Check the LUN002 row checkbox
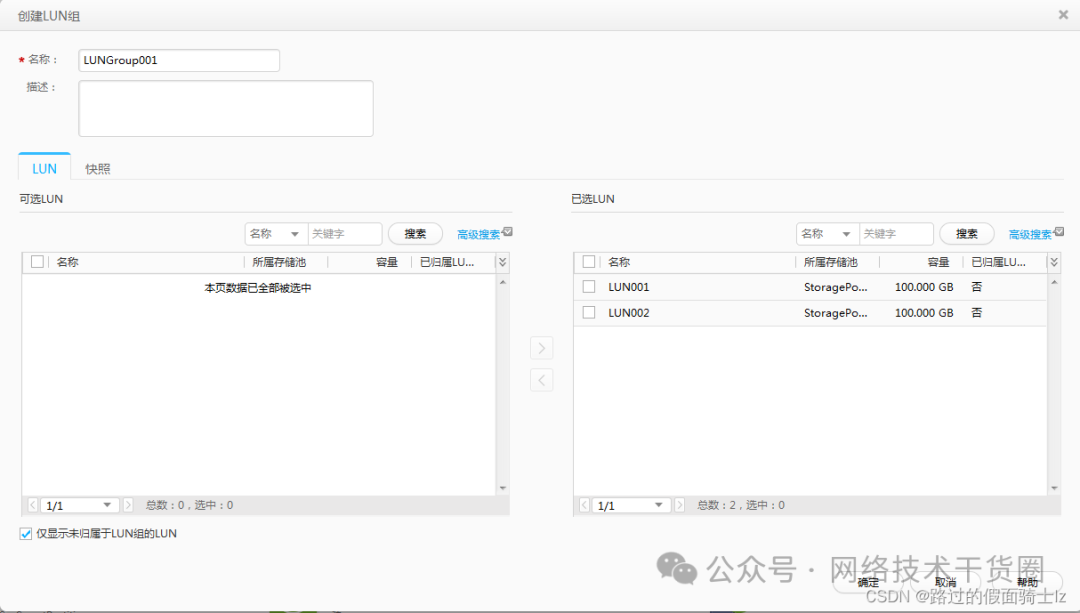 pos(590,313)
